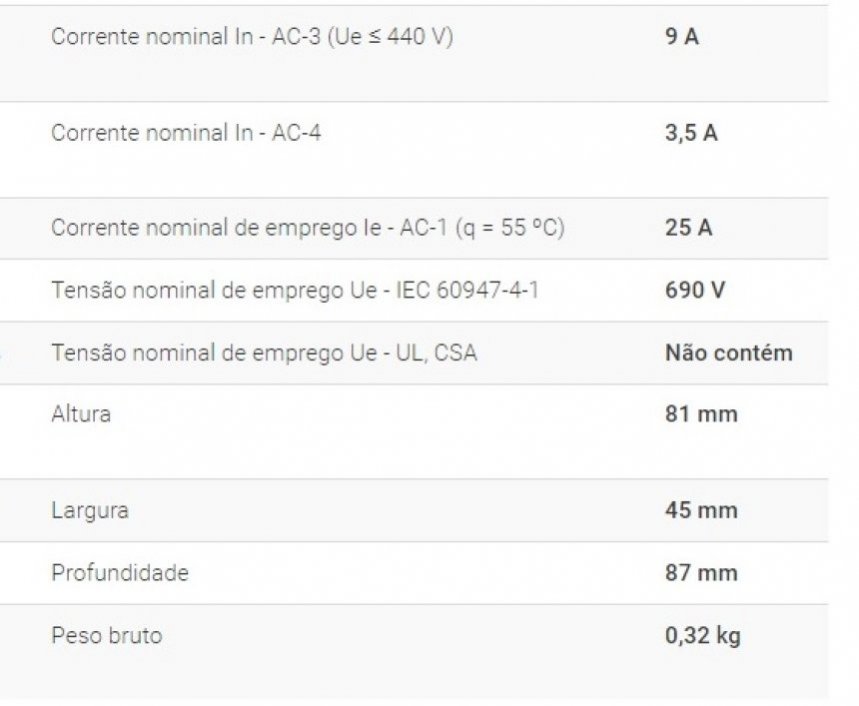This screenshot has width=859, height=706.
Task: Click the 'Corrente nominal In - AC-4' label
Action: (186, 132)
